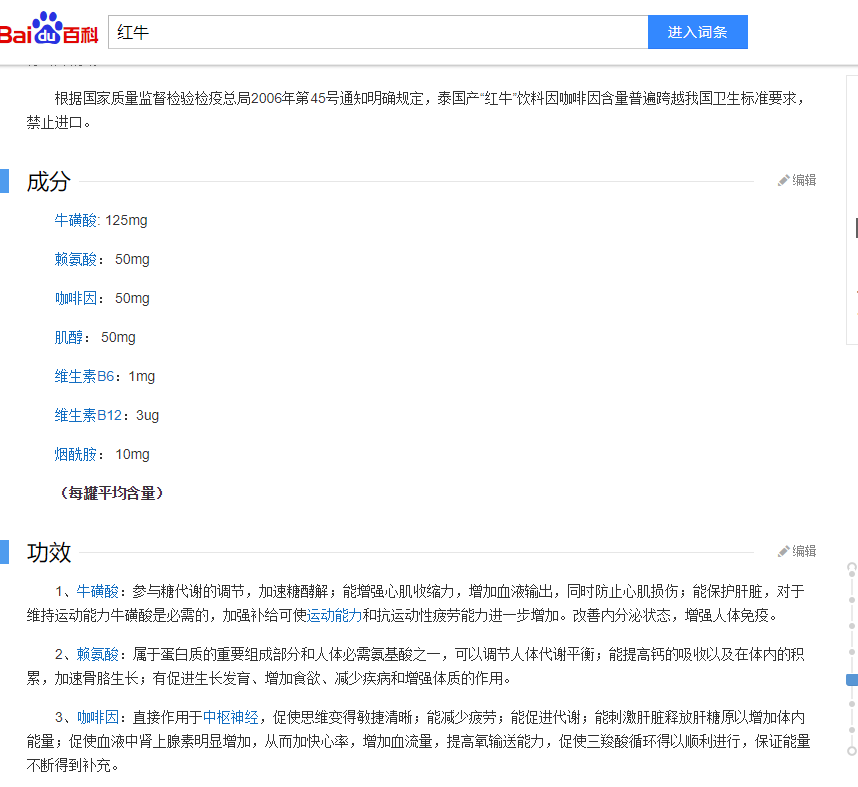Open the 肌醇 ingredient link
858x787 pixels.
68,337
